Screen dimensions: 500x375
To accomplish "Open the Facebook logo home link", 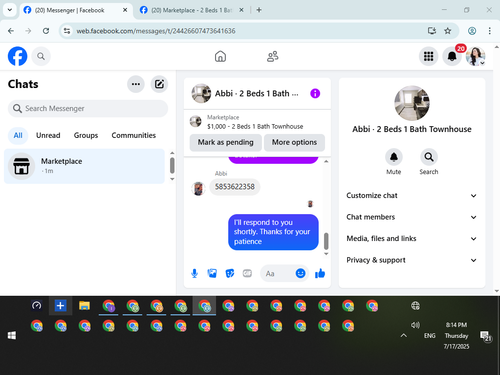I will 17,56.
